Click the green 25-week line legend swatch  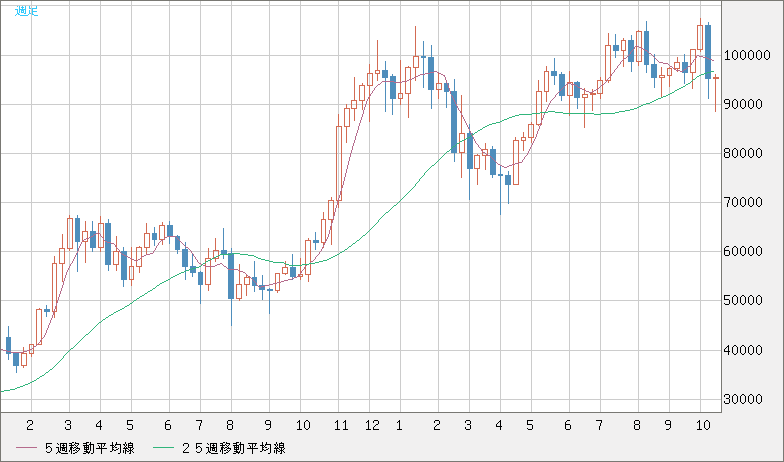pyautogui.click(x=166, y=447)
